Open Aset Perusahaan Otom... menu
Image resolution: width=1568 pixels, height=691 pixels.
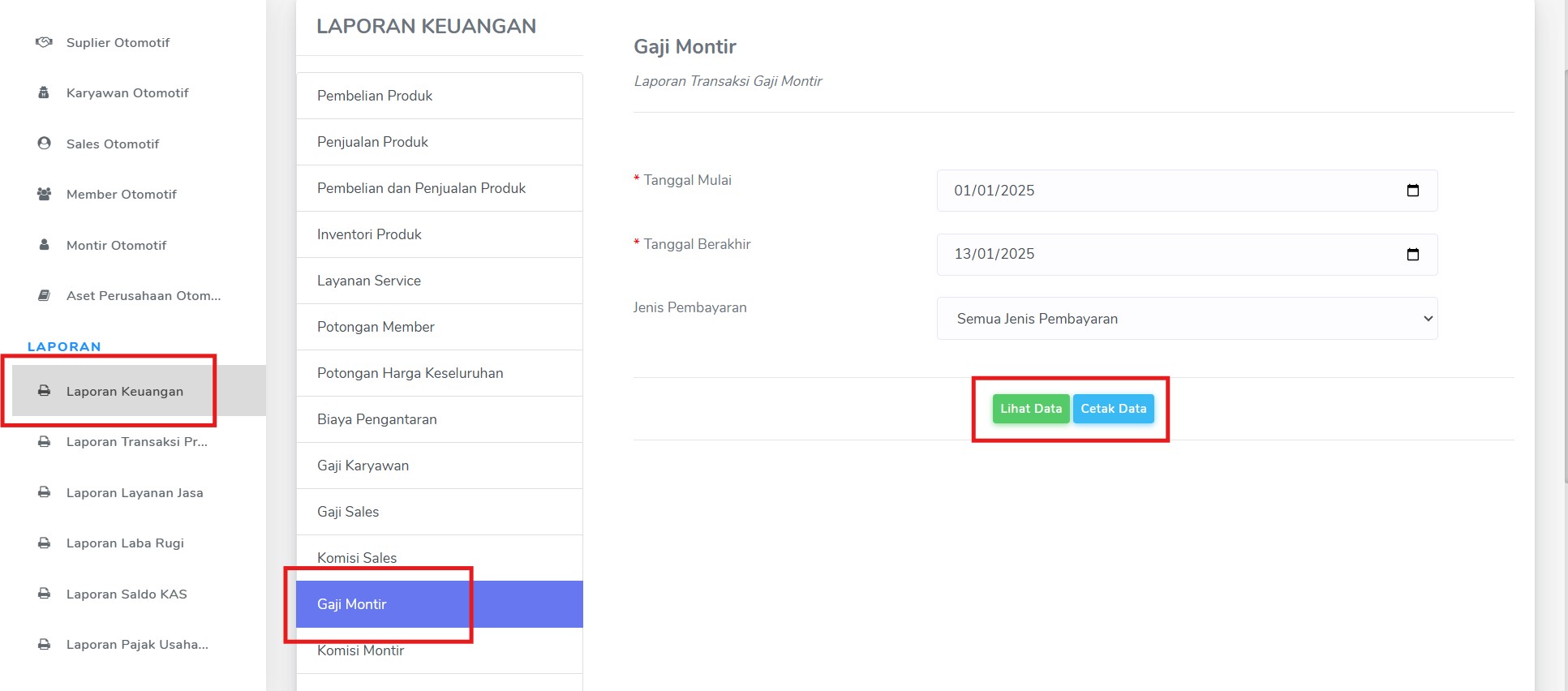[x=144, y=295]
